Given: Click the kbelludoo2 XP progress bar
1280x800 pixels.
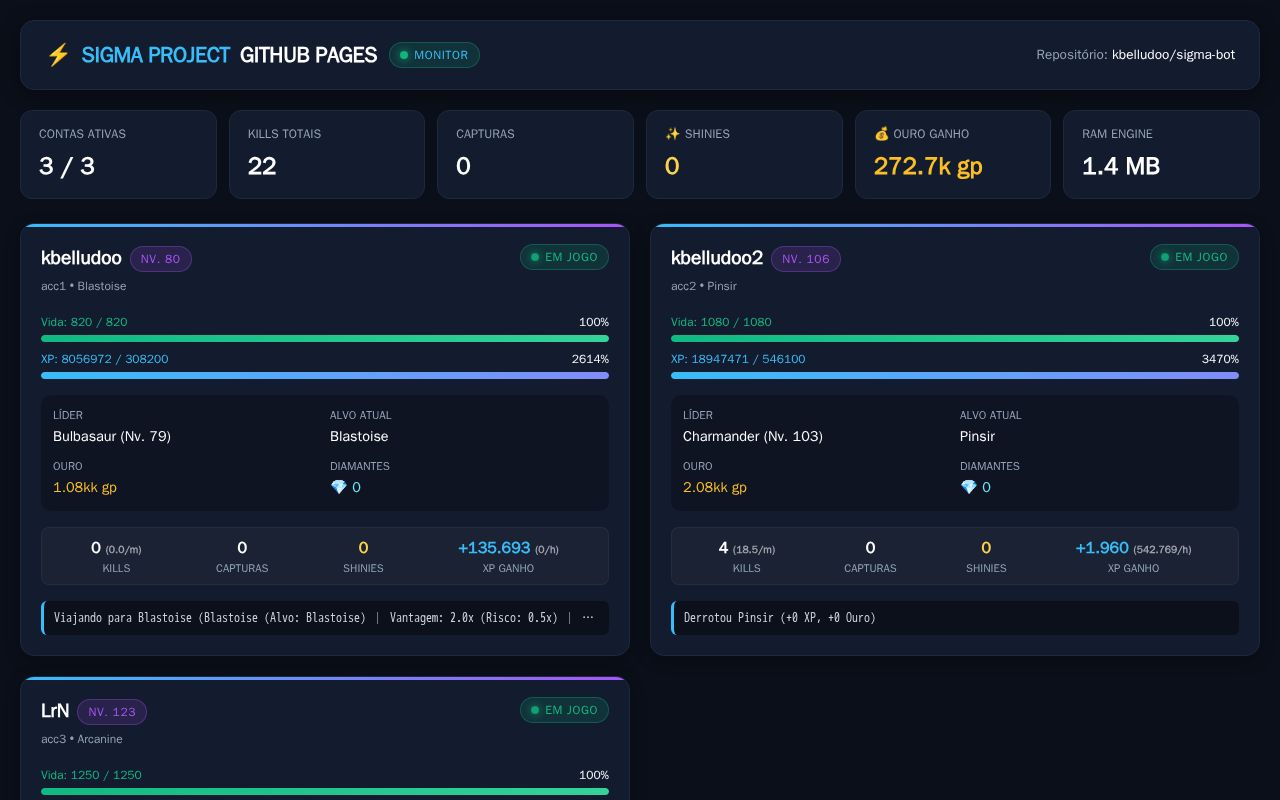Looking at the screenshot, I should pyautogui.click(x=955, y=376).
